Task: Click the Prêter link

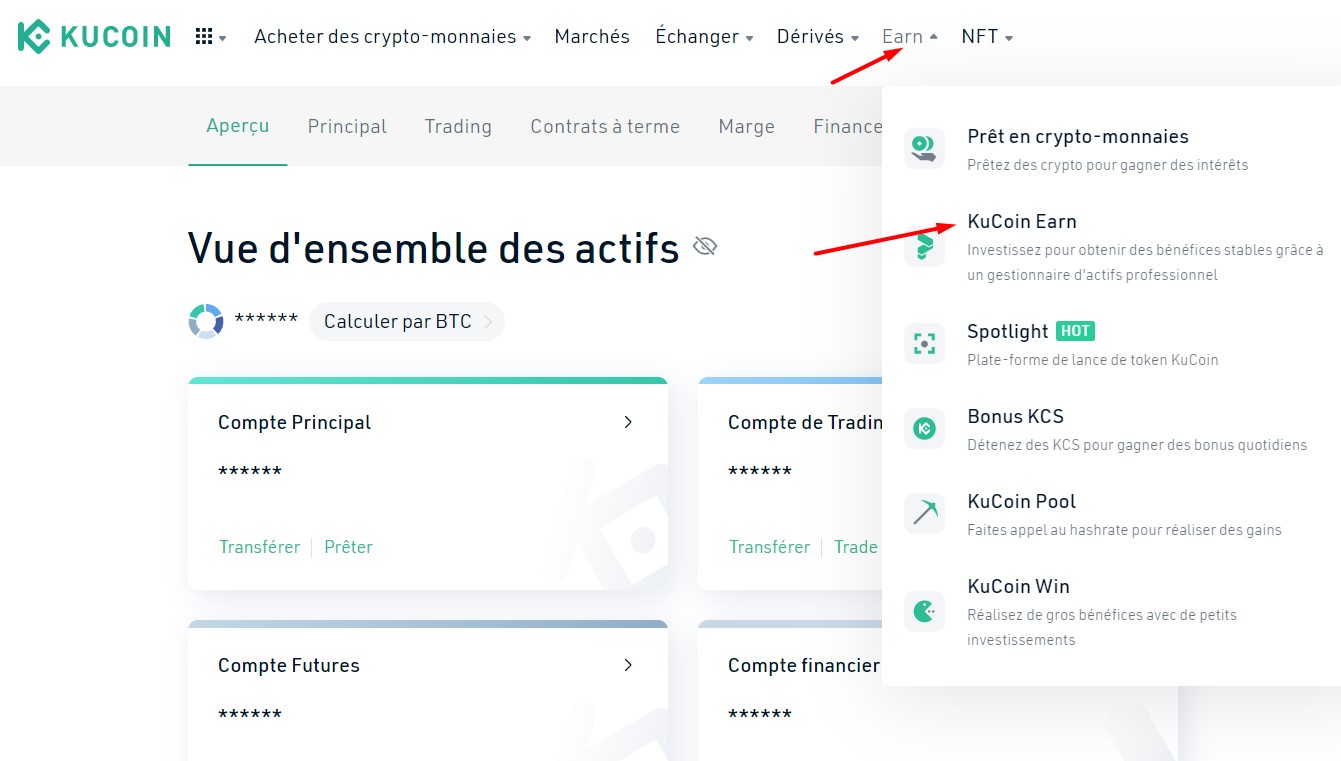Action: pyautogui.click(x=348, y=547)
